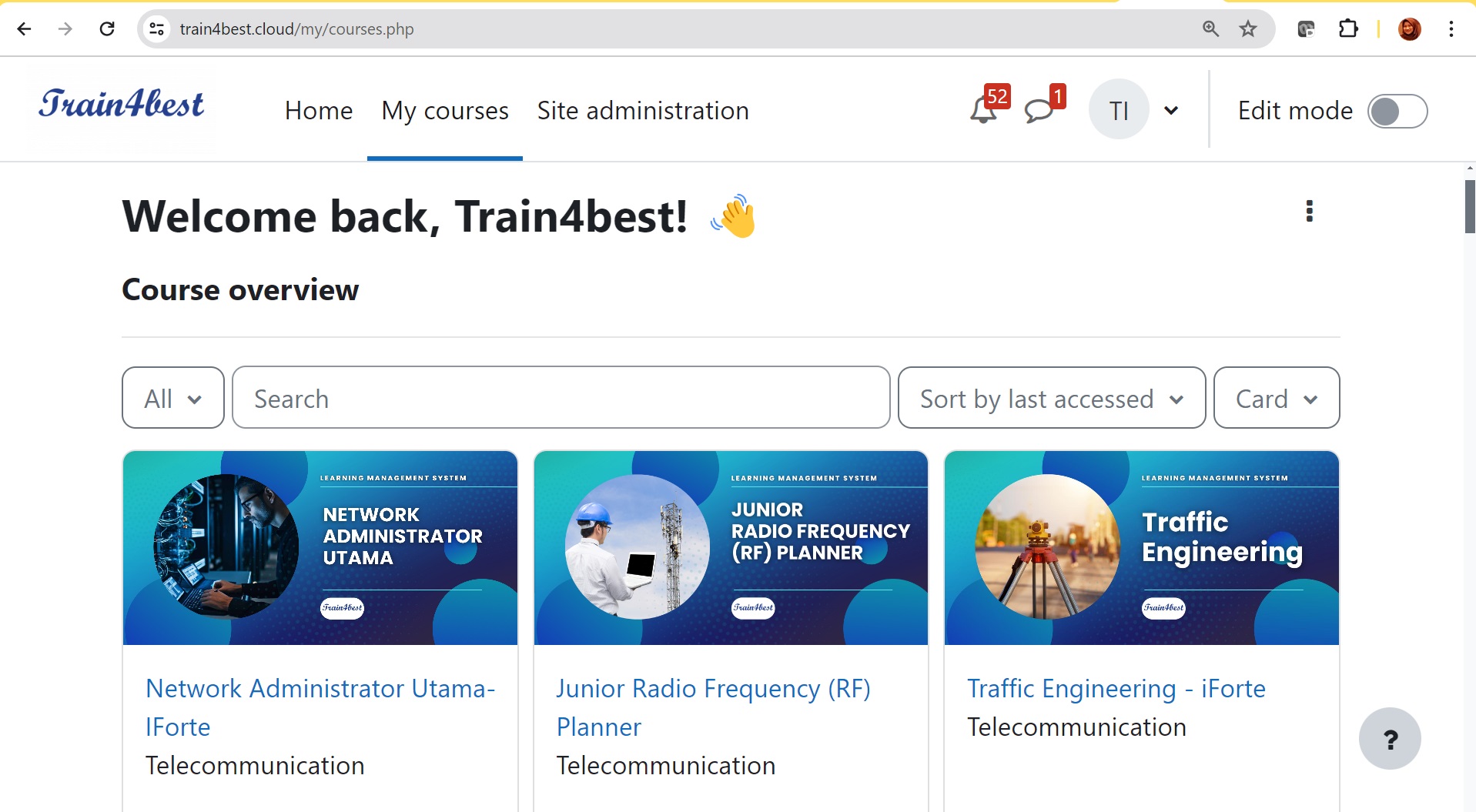
Task: Open Site administration tab
Action: [643, 111]
